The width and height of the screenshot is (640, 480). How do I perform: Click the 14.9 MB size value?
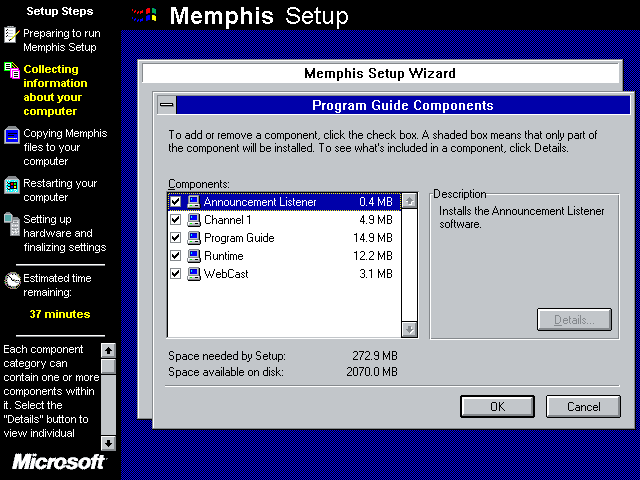373,238
